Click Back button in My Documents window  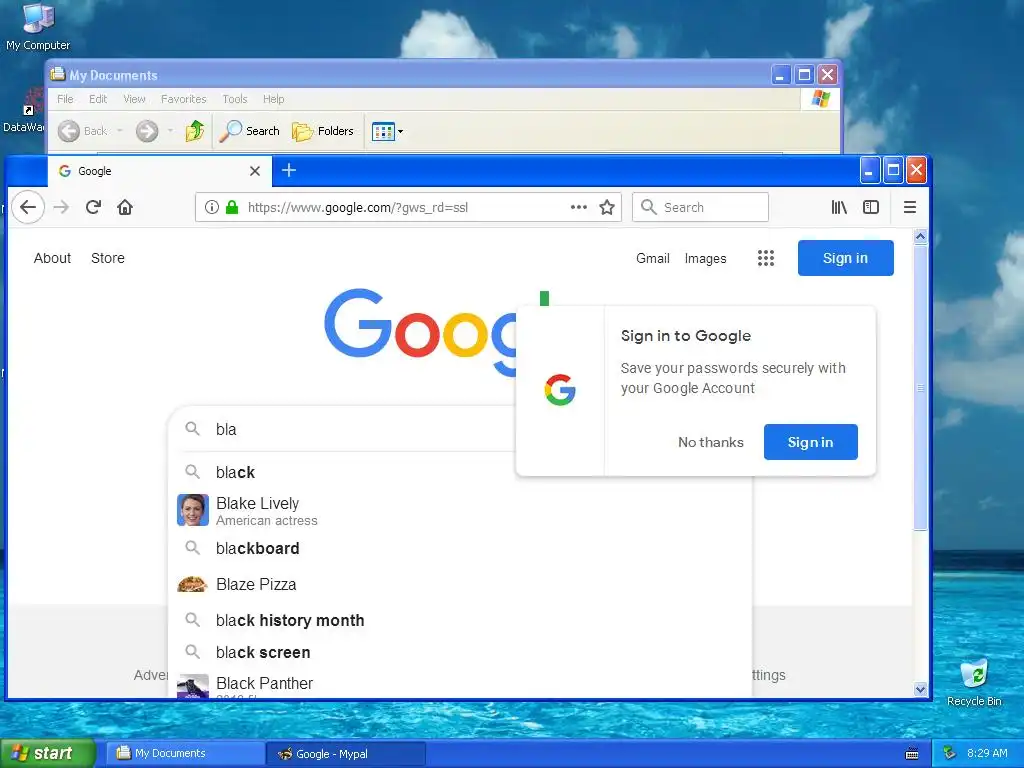click(x=82, y=131)
